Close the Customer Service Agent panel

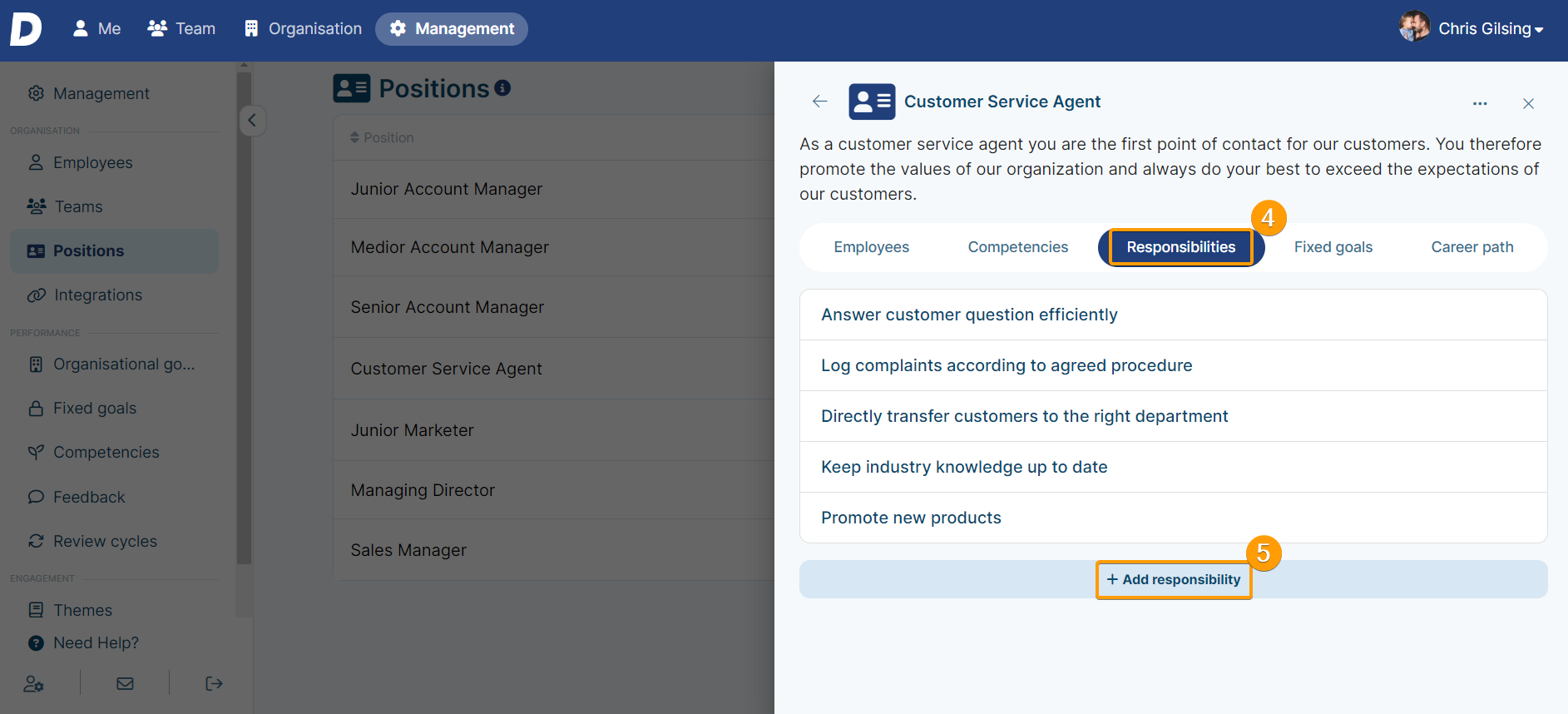1528,104
